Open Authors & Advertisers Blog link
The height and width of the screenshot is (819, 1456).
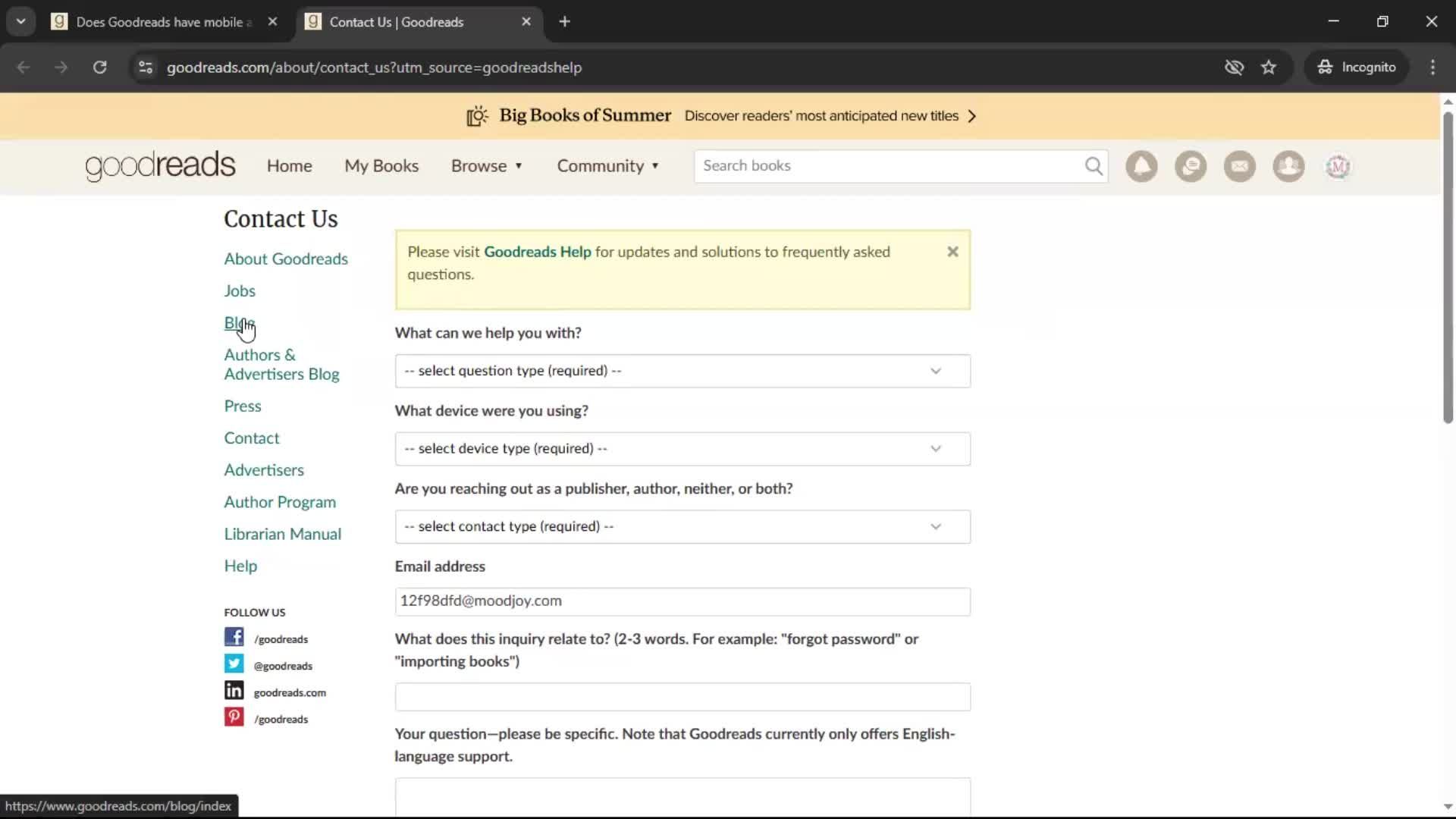coord(281,365)
